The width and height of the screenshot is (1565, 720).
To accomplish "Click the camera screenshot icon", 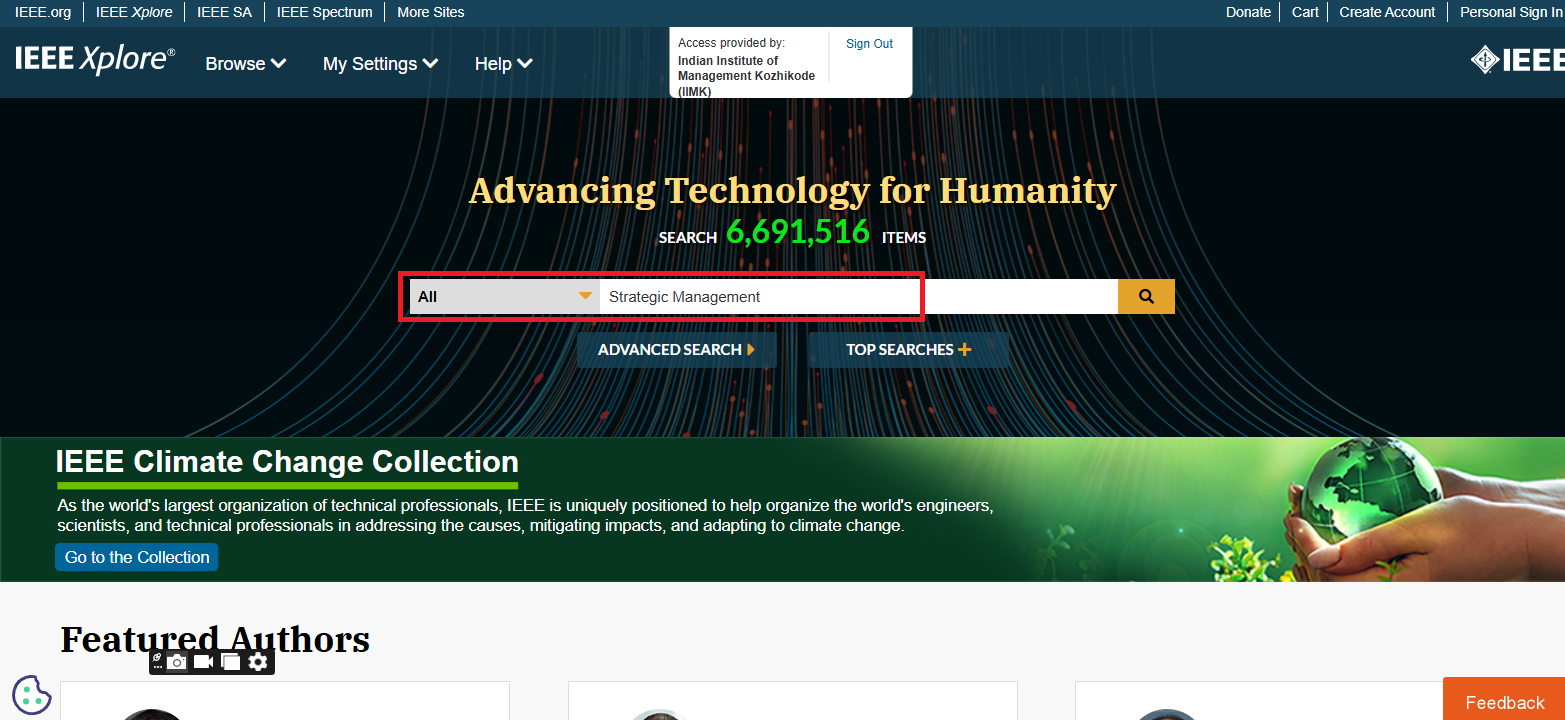I will (177, 662).
